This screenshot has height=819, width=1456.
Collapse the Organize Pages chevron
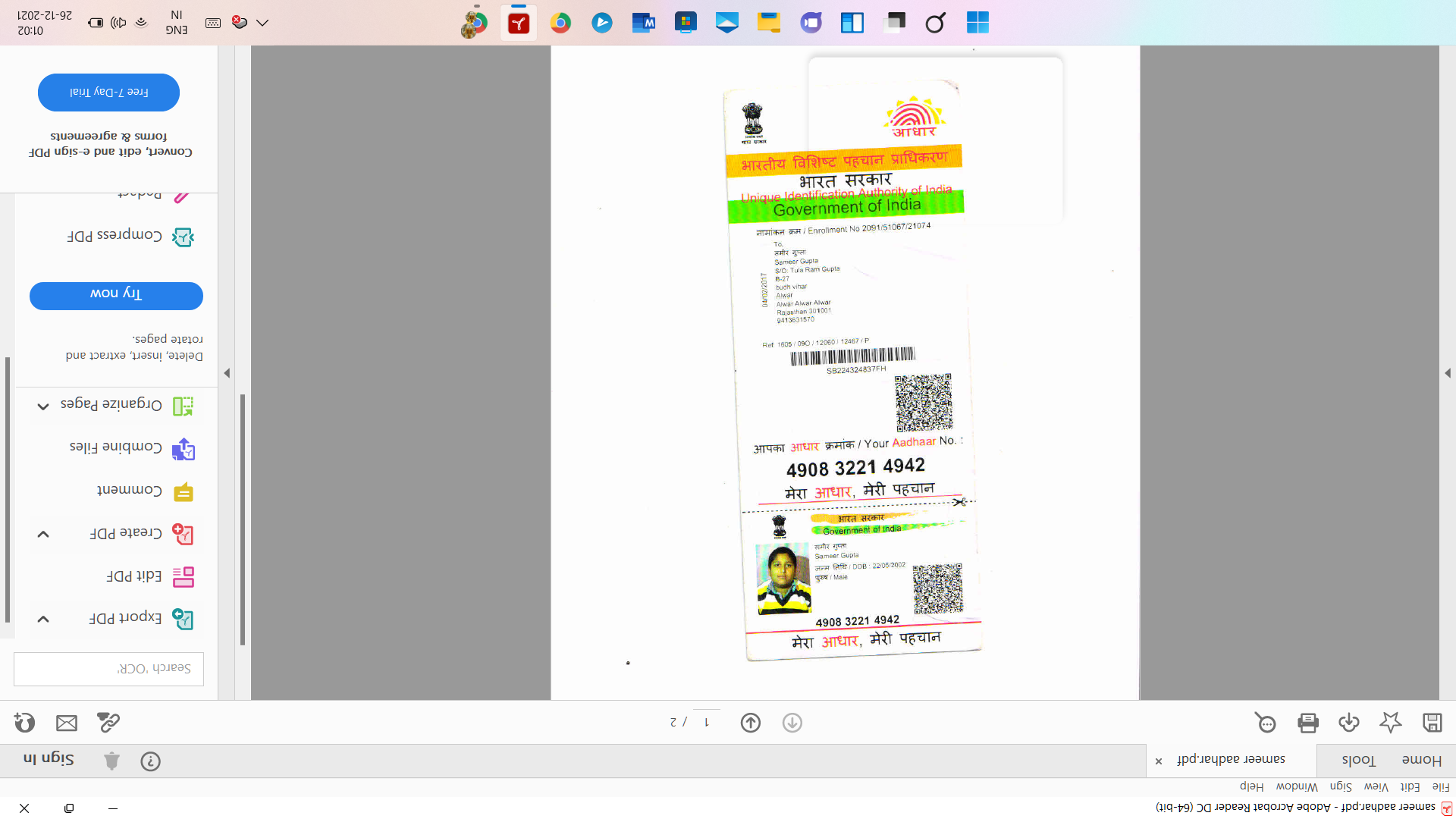tap(43, 406)
